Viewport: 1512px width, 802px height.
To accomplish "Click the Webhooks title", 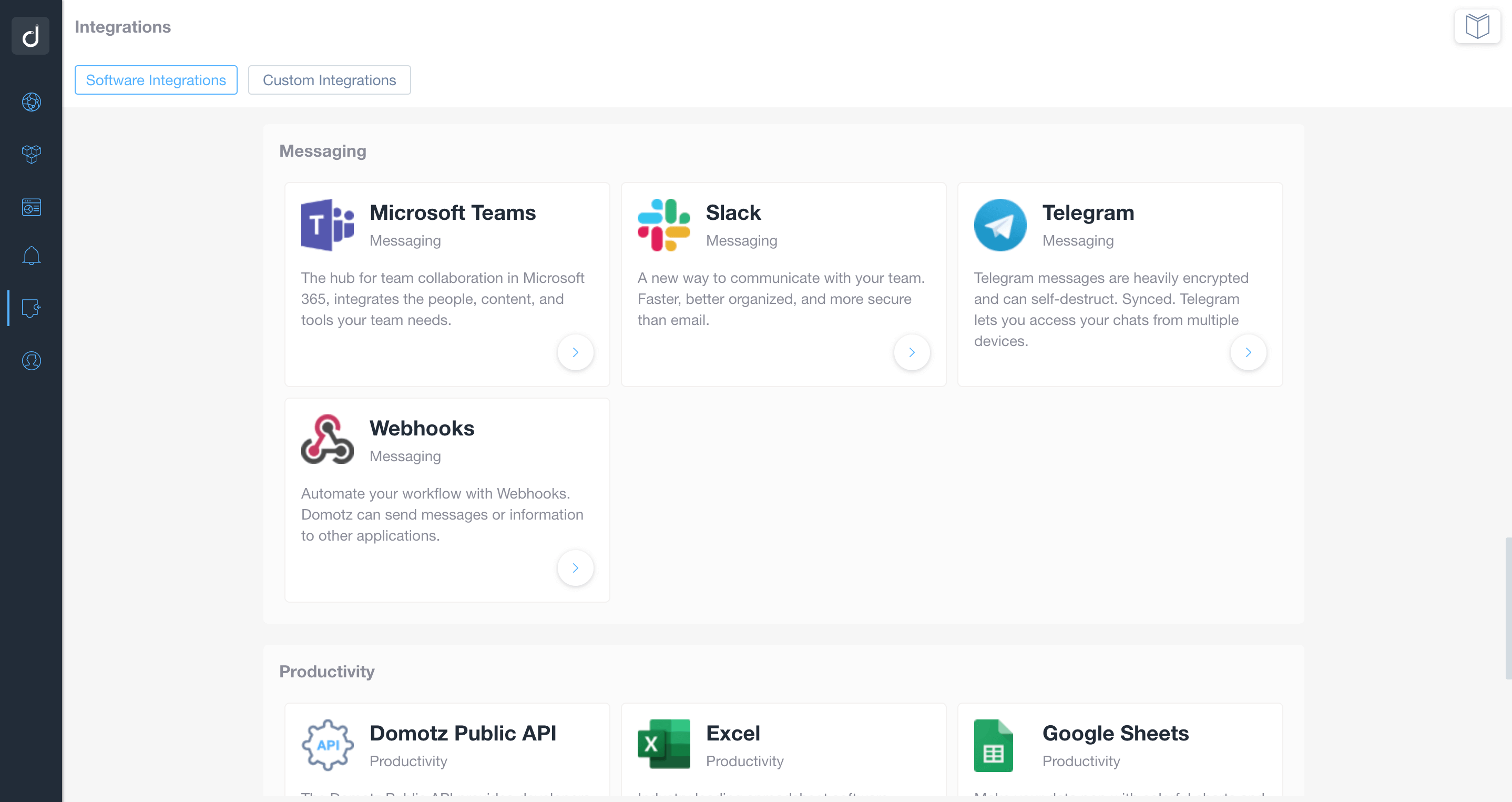I will click(x=422, y=428).
